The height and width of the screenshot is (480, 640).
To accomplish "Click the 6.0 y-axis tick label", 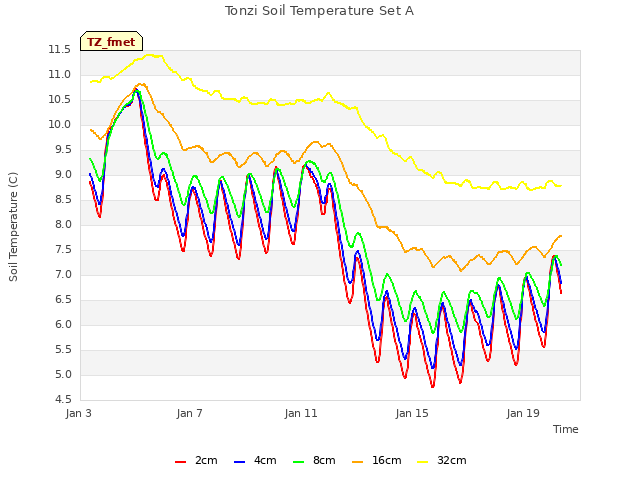I will point(62,324).
